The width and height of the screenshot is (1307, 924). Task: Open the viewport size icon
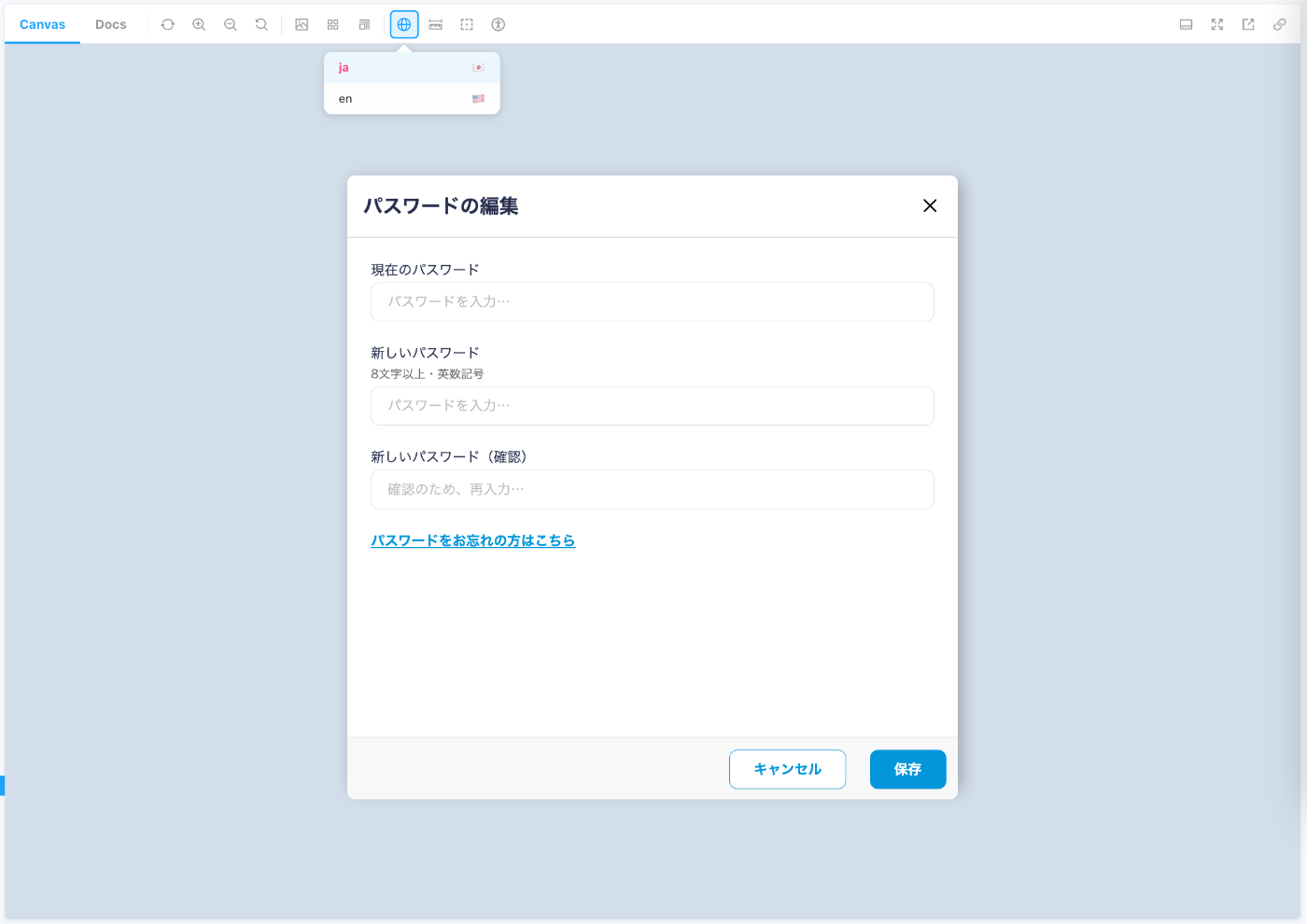[x=364, y=24]
